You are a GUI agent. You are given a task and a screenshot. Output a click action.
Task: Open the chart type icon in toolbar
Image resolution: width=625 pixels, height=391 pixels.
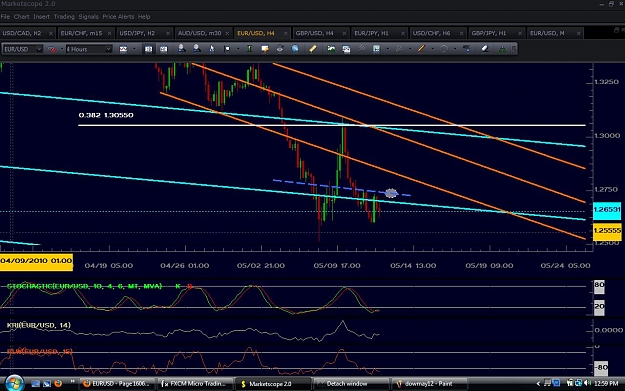pos(123,49)
